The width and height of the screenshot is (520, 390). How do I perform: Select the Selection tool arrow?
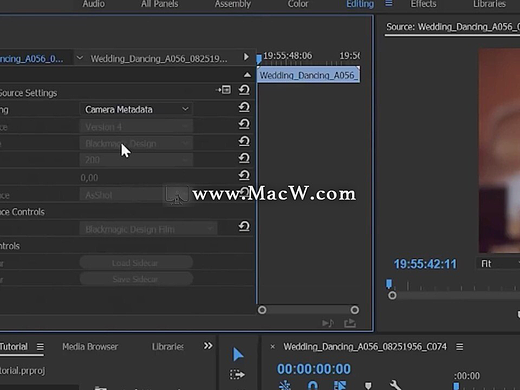pos(238,354)
